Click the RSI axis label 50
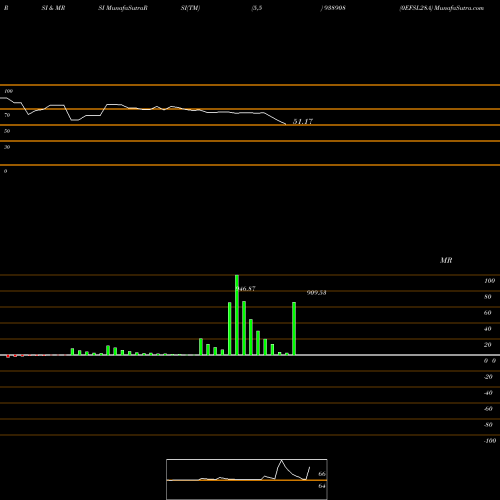Image resolution: width=500 pixels, height=500 pixels. [7, 131]
